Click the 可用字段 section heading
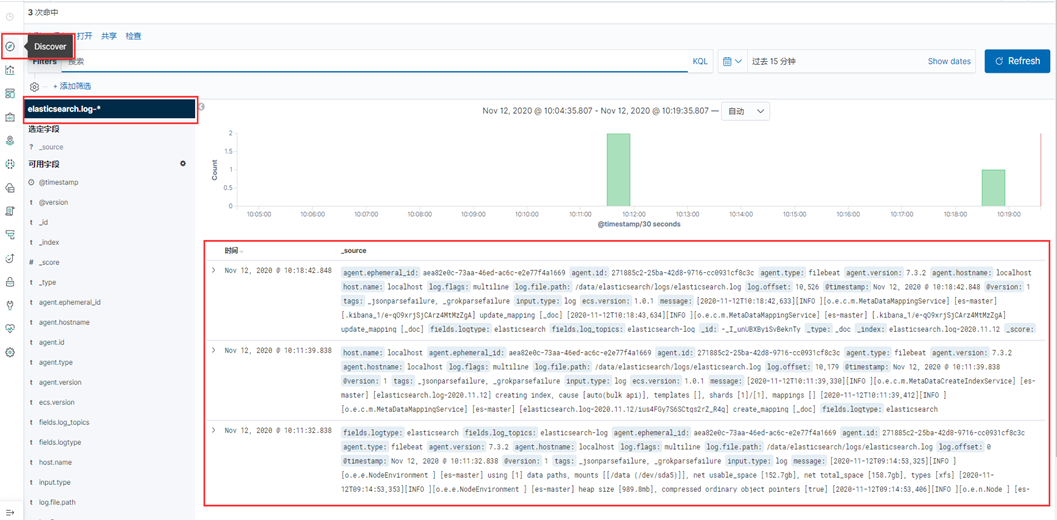1057x520 pixels. 44,164
